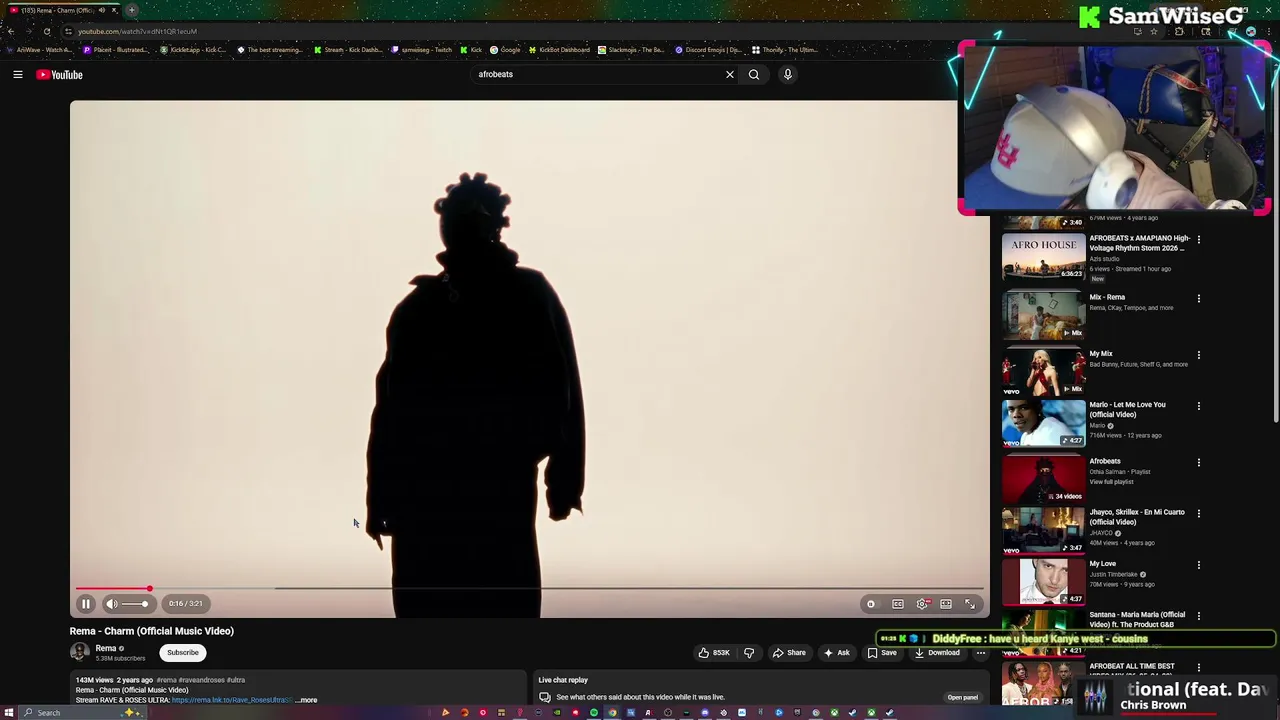Seek on the video progress bar
This screenshot has height=720, width=1280.
(x=530, y=589)
